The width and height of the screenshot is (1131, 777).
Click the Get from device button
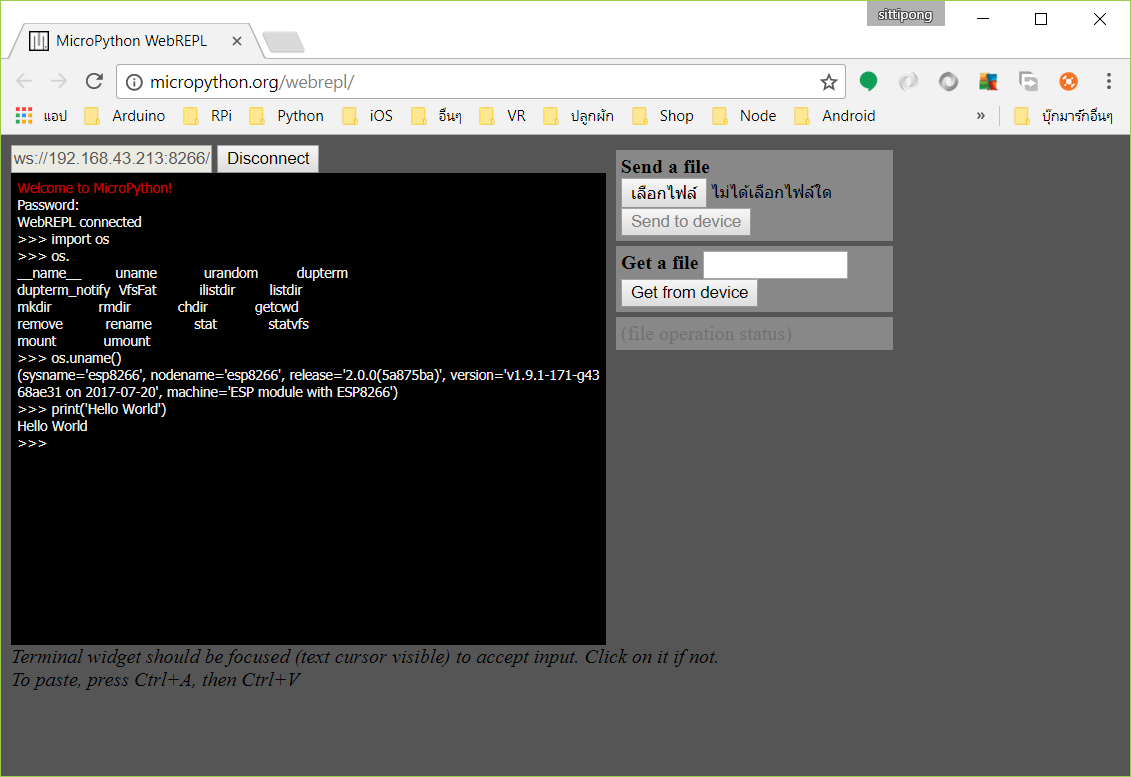pyautogui.click(x=688, y=292)
